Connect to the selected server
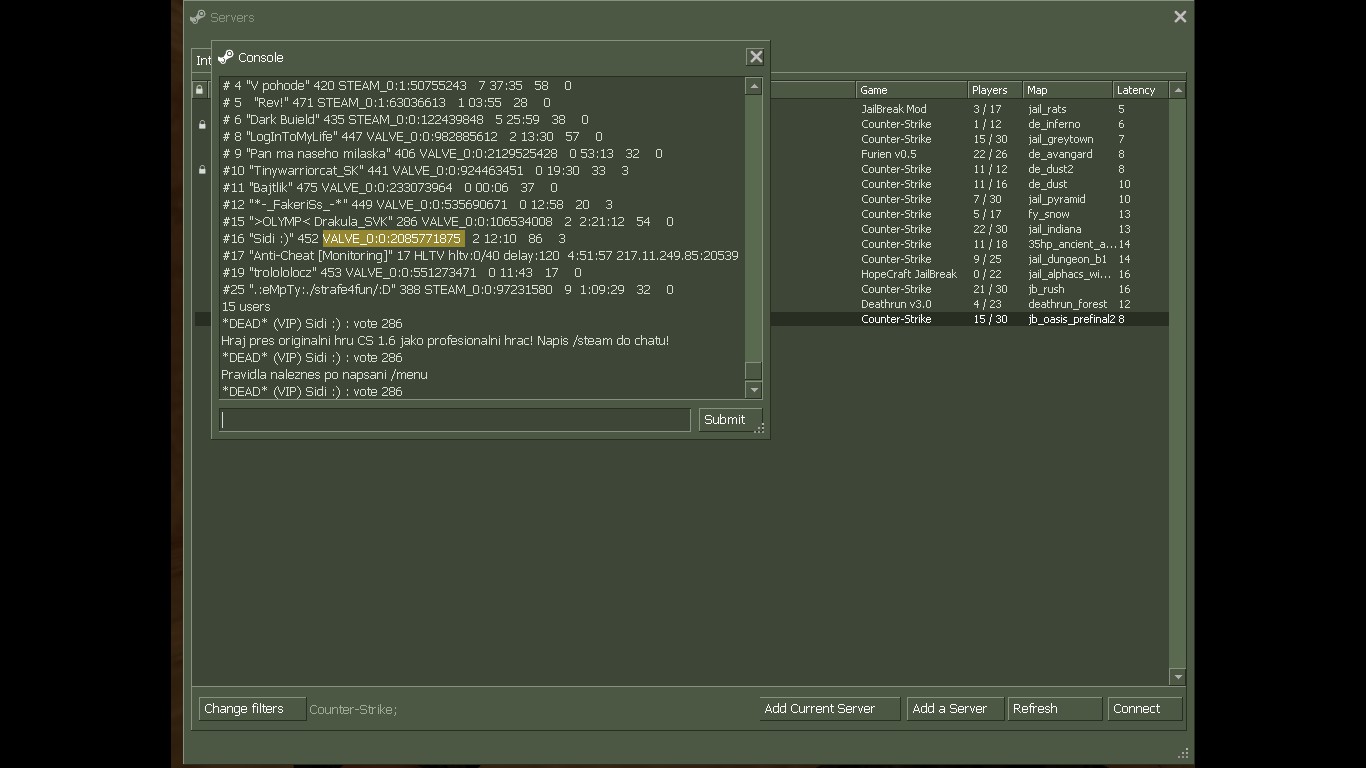 pos(1145,709)
